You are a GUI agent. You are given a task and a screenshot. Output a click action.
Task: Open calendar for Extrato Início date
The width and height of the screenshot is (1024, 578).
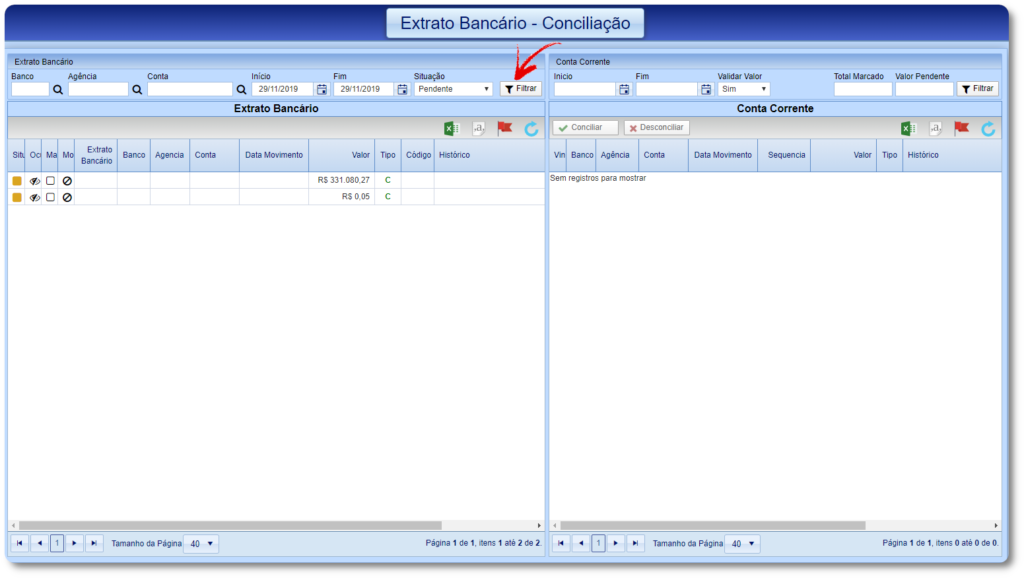click(x=321, y=89)
